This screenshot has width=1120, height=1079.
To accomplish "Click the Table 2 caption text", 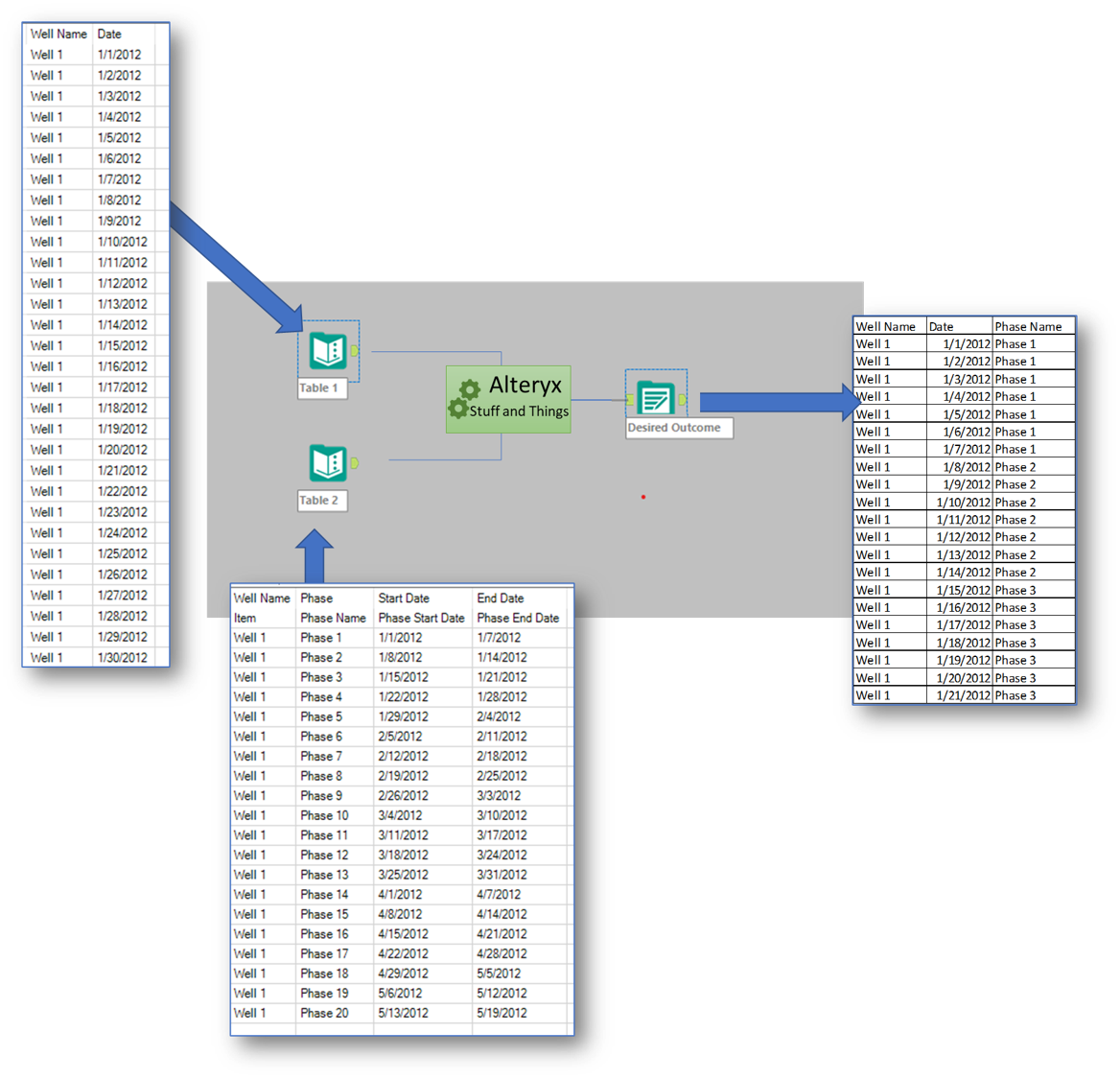I will pyautogui.click(x=322, y=500).
